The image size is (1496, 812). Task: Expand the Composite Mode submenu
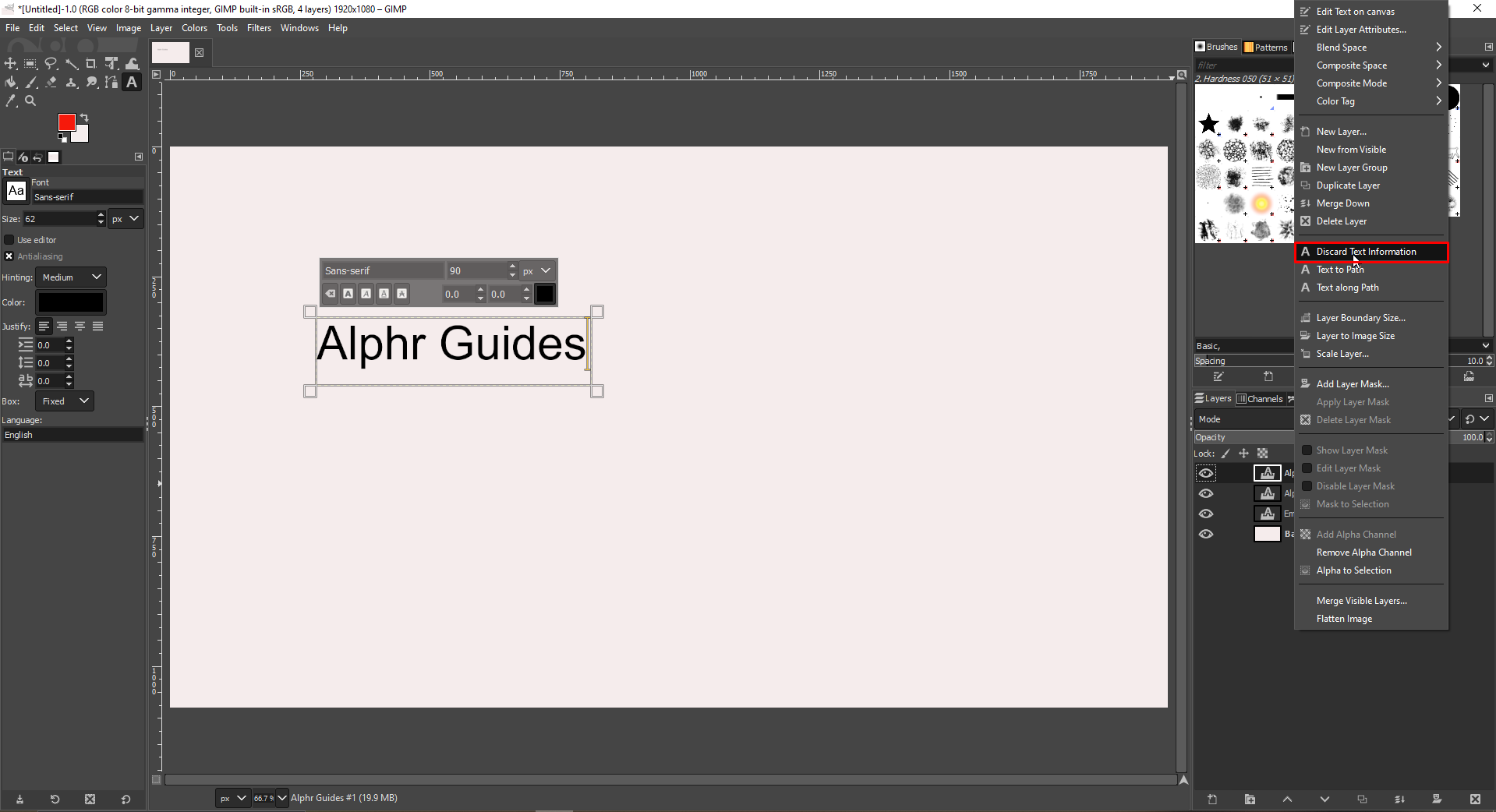tap(1371, 83)
